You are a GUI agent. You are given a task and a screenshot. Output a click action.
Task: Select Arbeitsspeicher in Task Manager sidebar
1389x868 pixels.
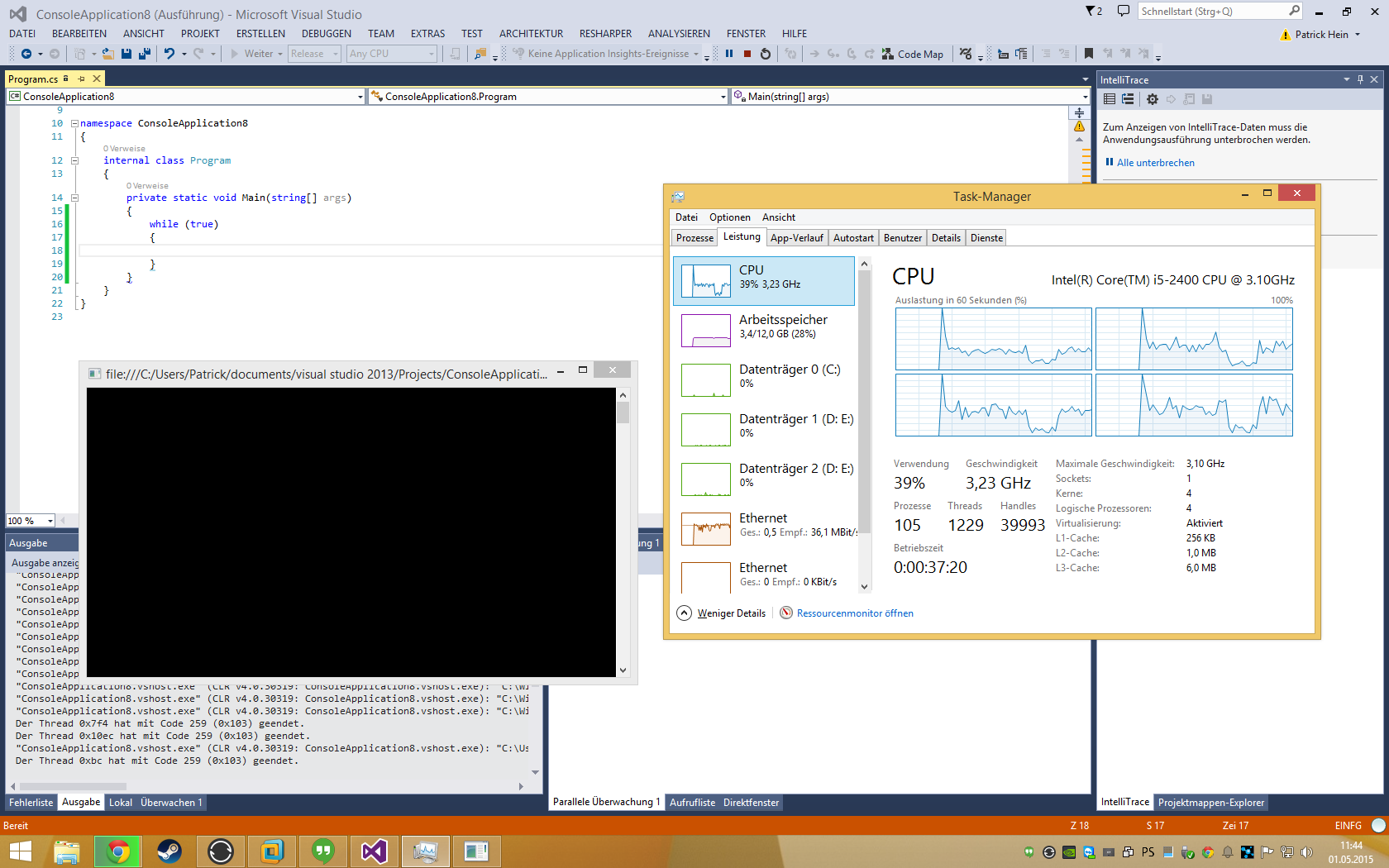pyautogui.click(x=764, y=331)
